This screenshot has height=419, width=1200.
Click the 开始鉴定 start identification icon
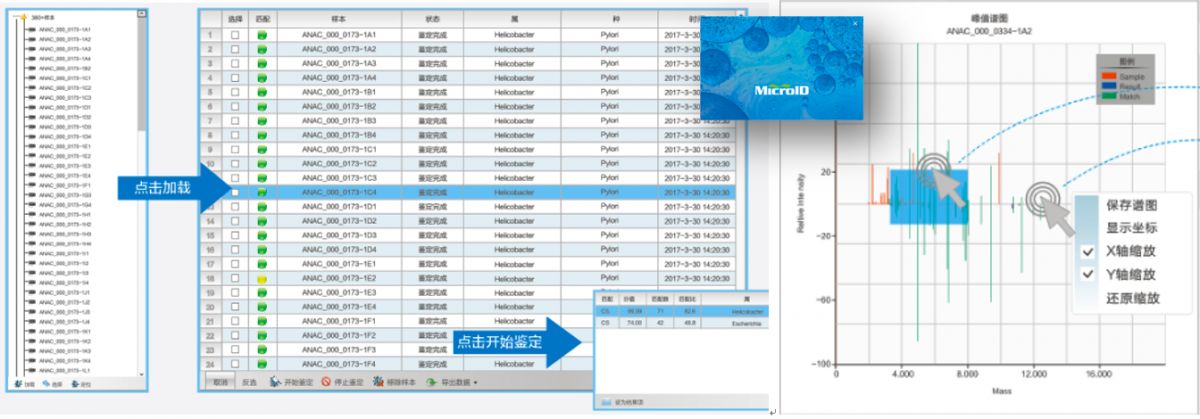click(275, 382)
